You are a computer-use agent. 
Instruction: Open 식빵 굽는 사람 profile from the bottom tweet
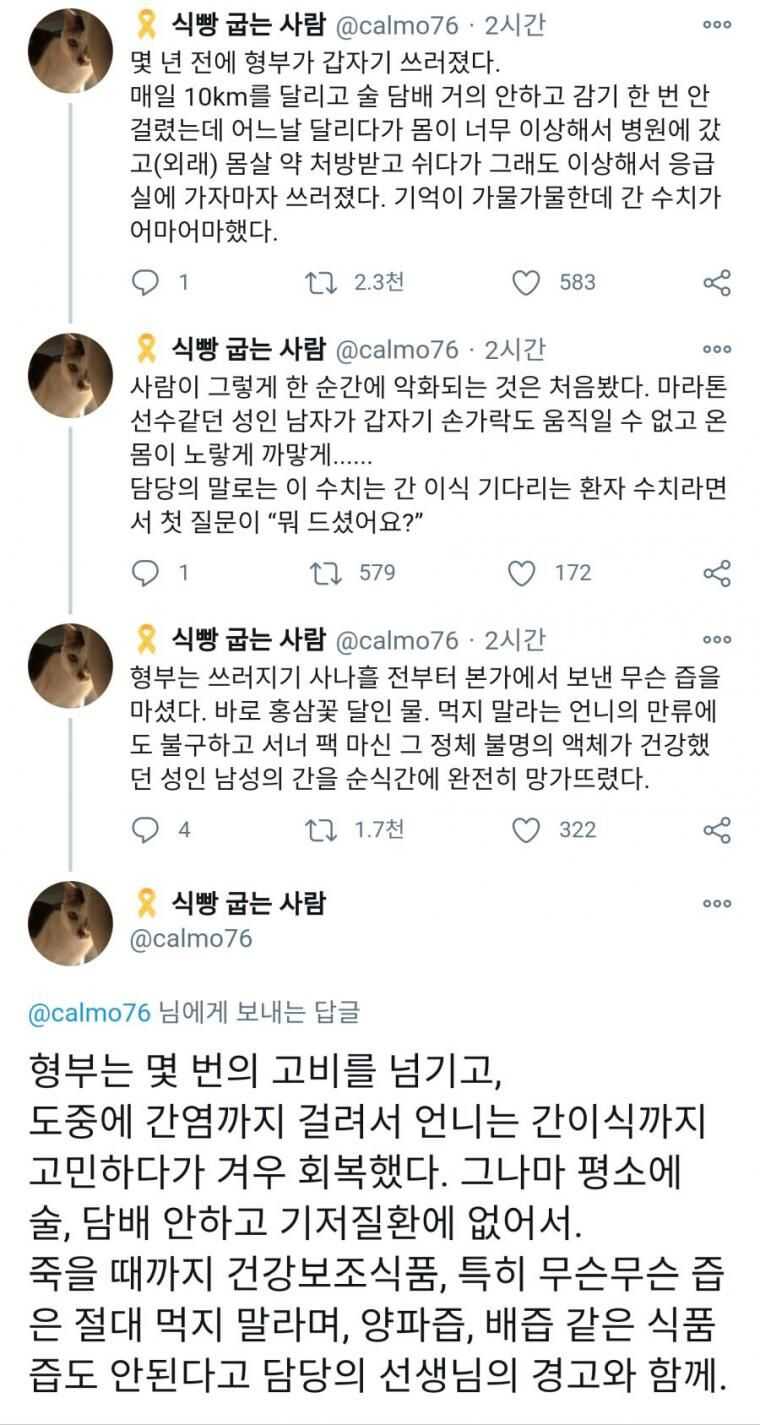click(248, 903)
